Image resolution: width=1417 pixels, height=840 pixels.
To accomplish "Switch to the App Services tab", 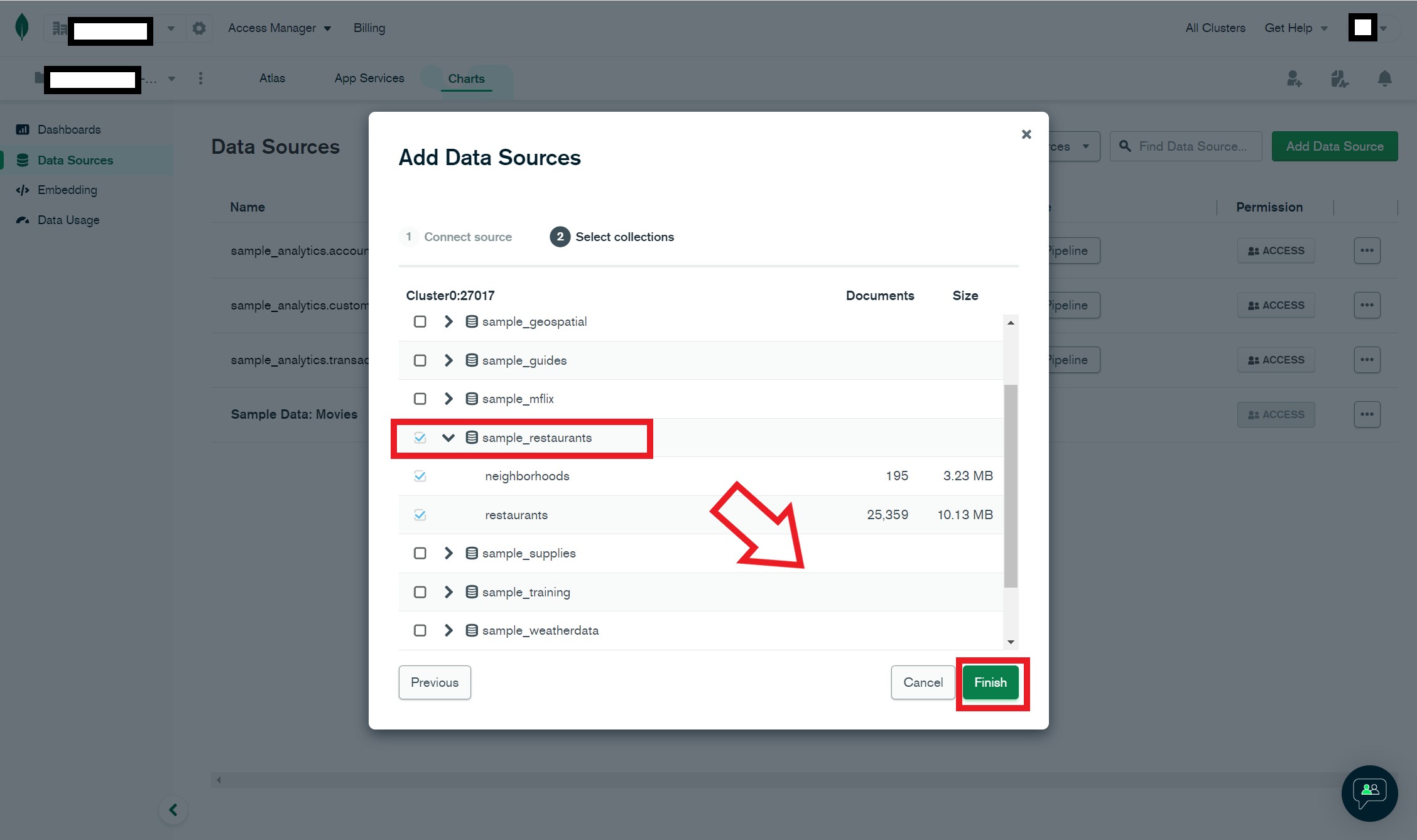I will (x=369, y=78).
